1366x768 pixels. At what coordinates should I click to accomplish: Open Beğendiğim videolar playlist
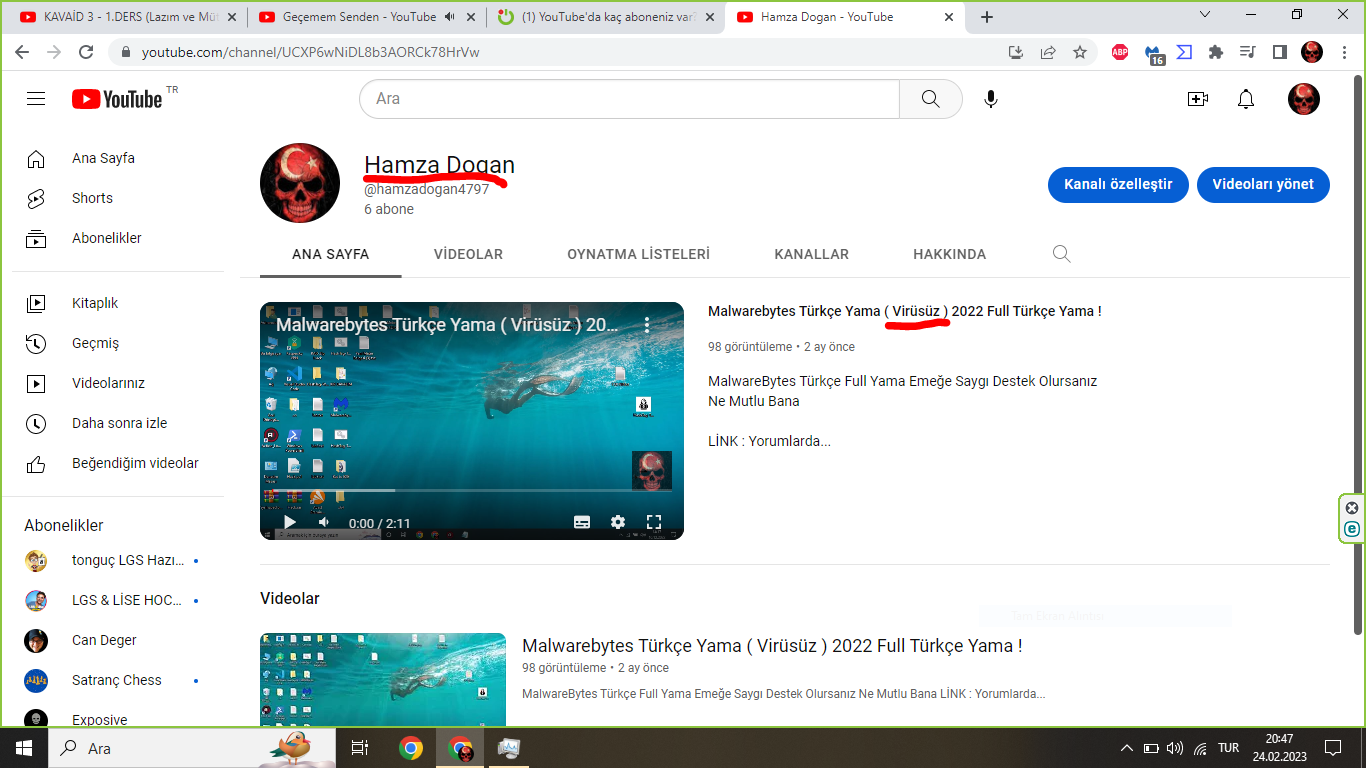(118, 463)
